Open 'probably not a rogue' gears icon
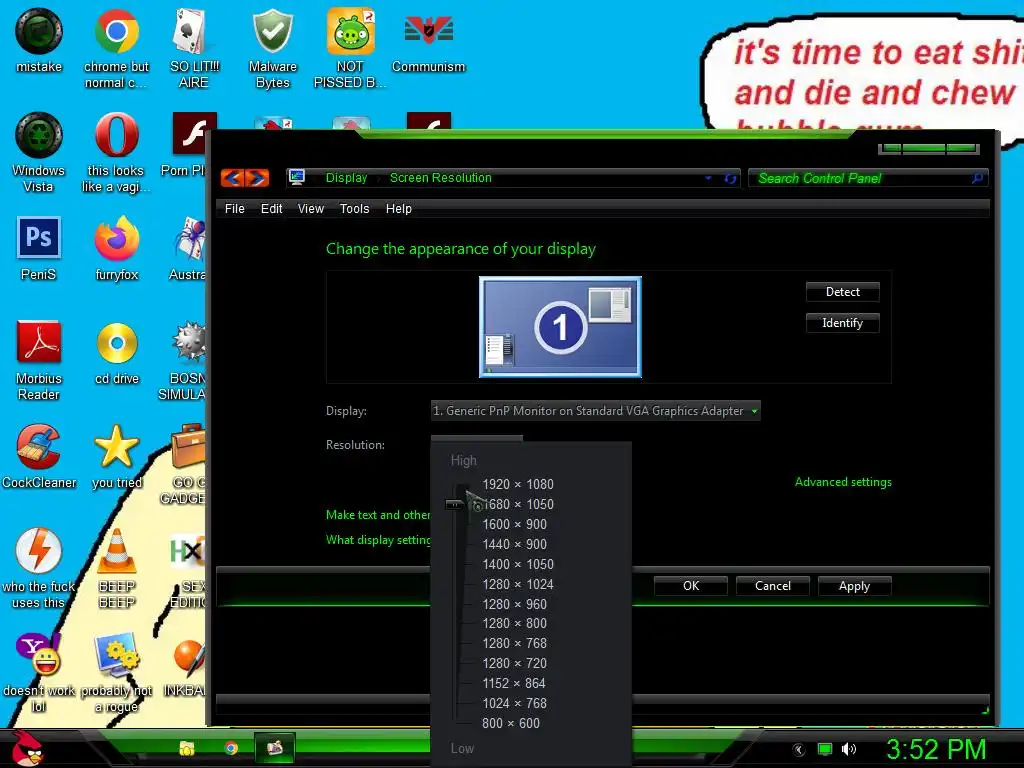 [x=116, y=672]
